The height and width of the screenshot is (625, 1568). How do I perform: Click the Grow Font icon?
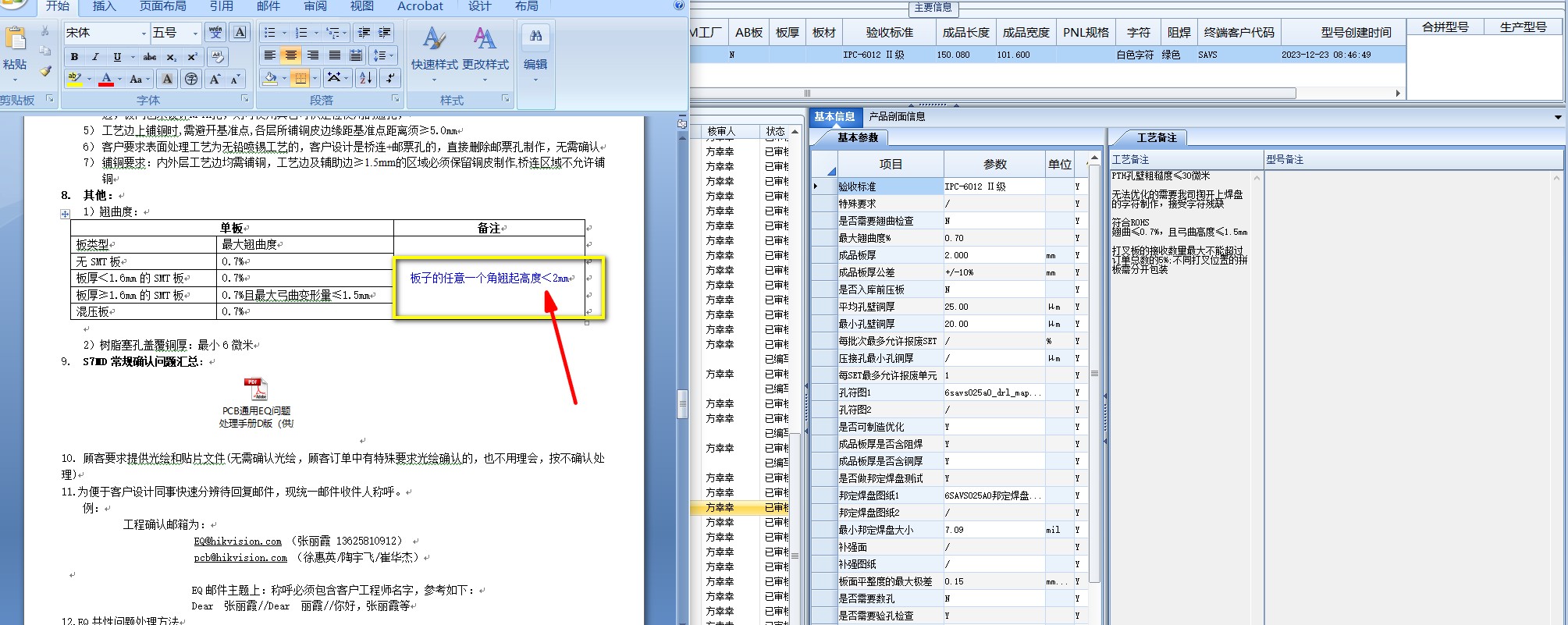(215, 79)
